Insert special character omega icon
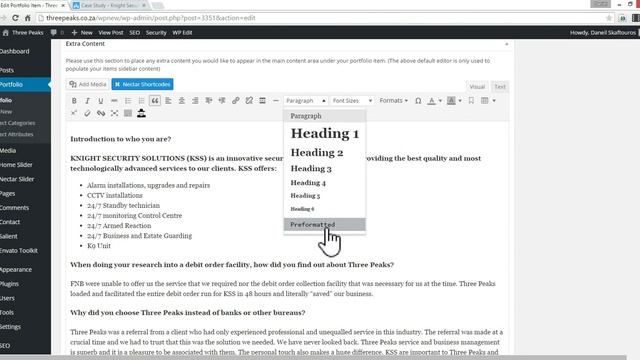Image resolution: width=640 pixels, height=360 pixels. [418, 101]
